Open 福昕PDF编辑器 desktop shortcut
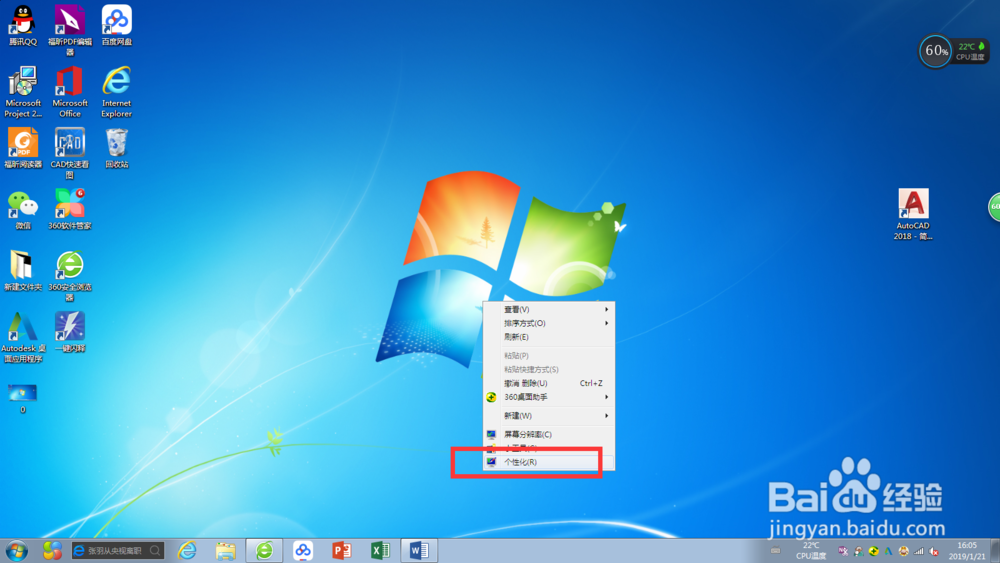Screen dimensions: 1000x563 [70, 30]
